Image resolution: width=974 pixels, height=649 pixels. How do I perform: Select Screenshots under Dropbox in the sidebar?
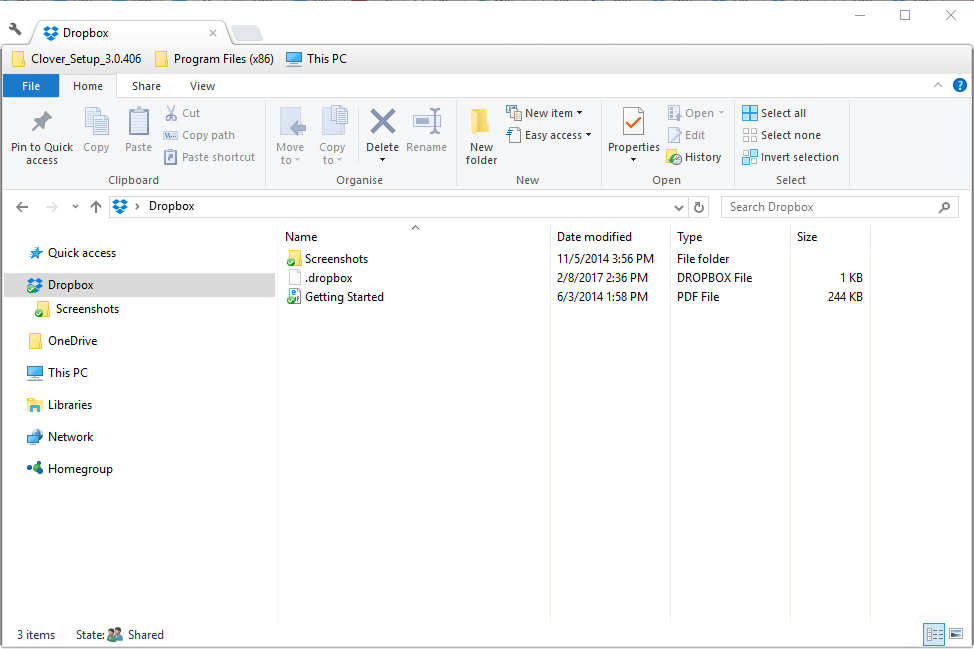[x=77, y=309]
